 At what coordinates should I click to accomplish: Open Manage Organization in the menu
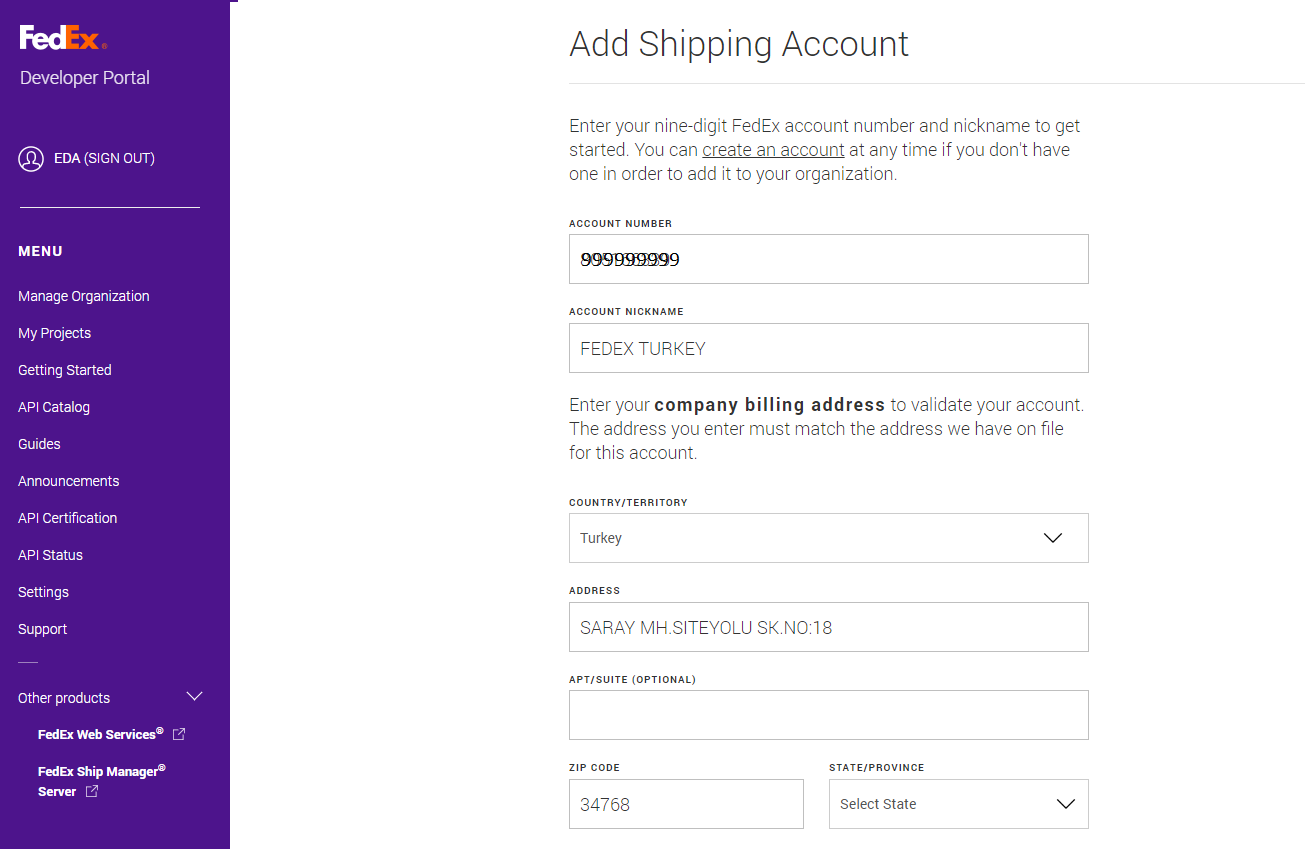click(84, 296)
